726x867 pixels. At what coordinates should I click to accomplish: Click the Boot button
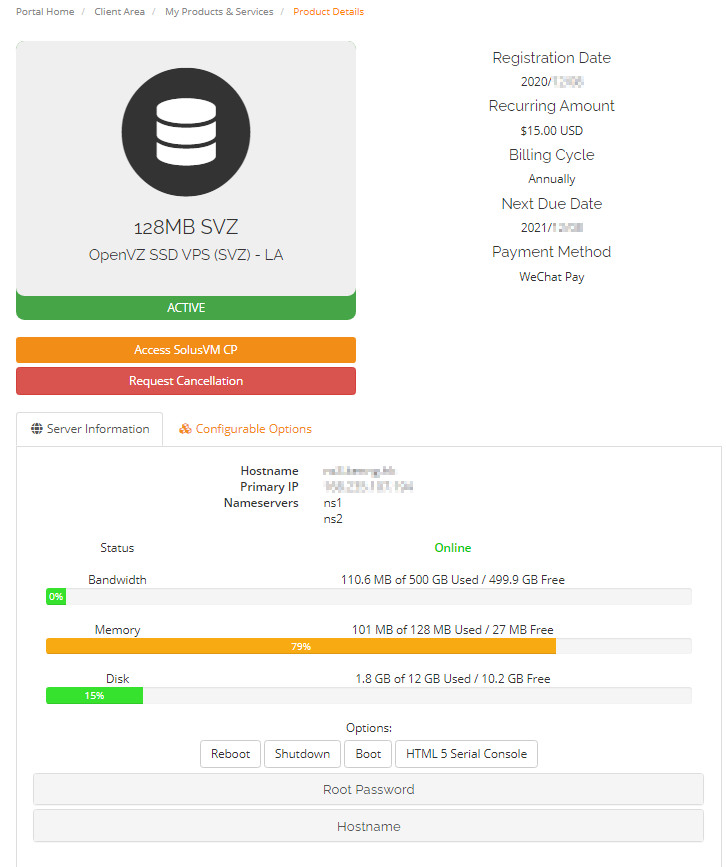(x=368, y=754)
